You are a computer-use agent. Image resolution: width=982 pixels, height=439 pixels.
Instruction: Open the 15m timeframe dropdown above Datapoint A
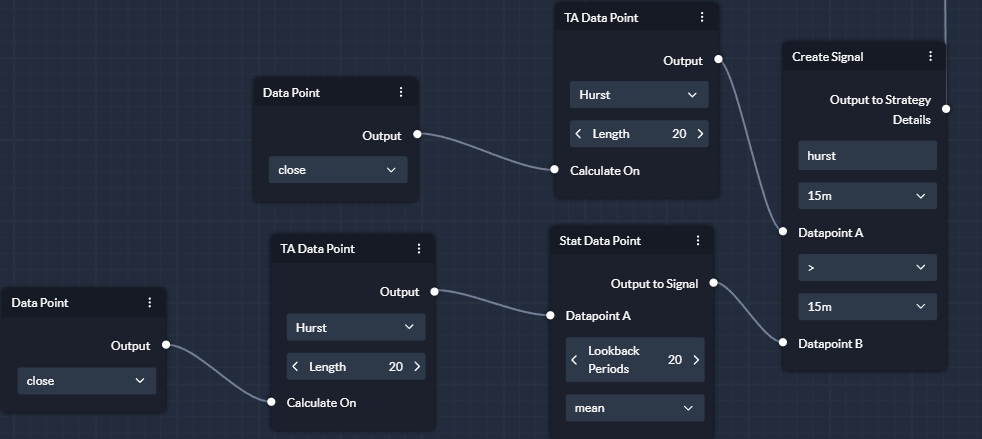(867, 196)
